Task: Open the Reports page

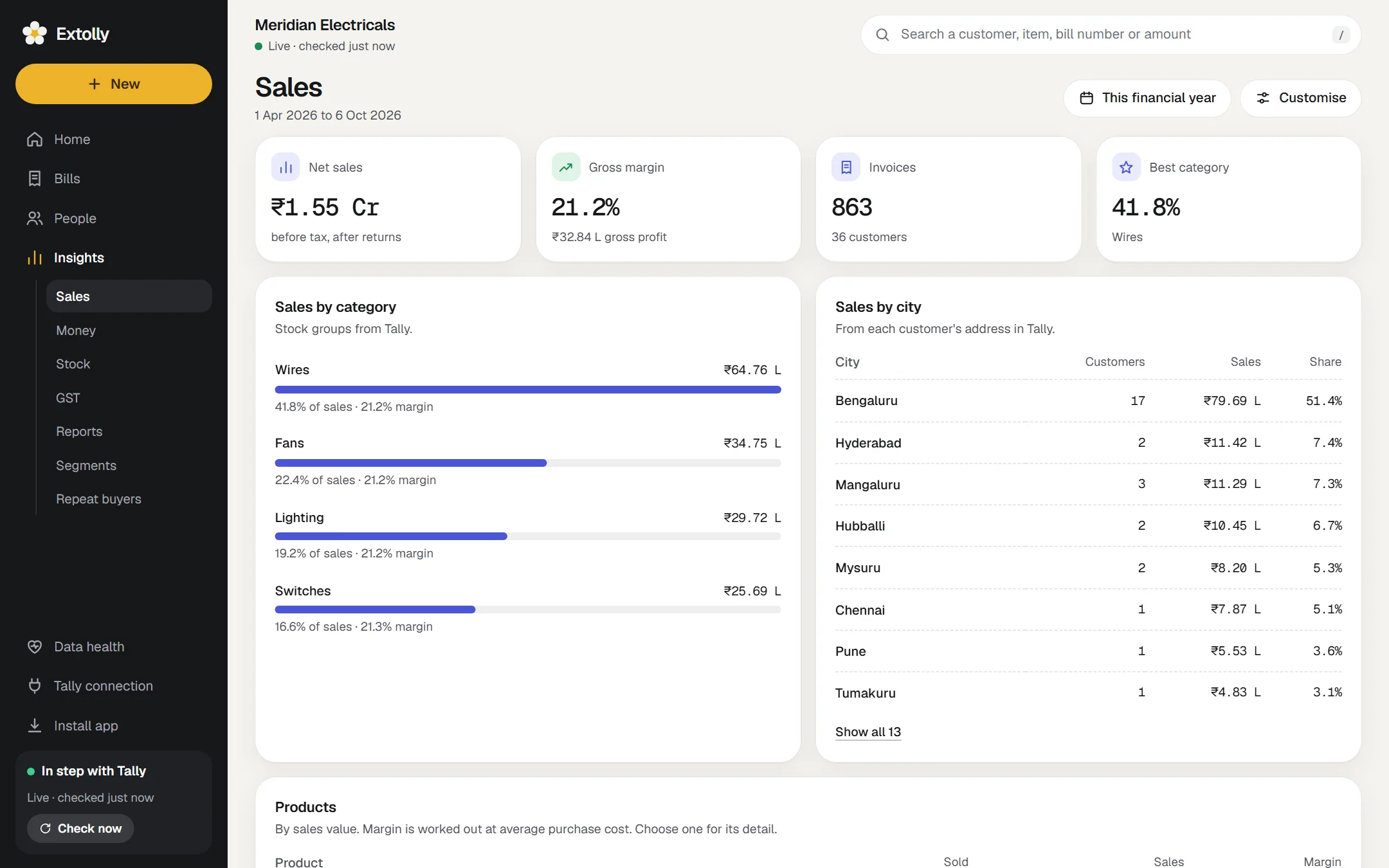Action: point(129,431)
